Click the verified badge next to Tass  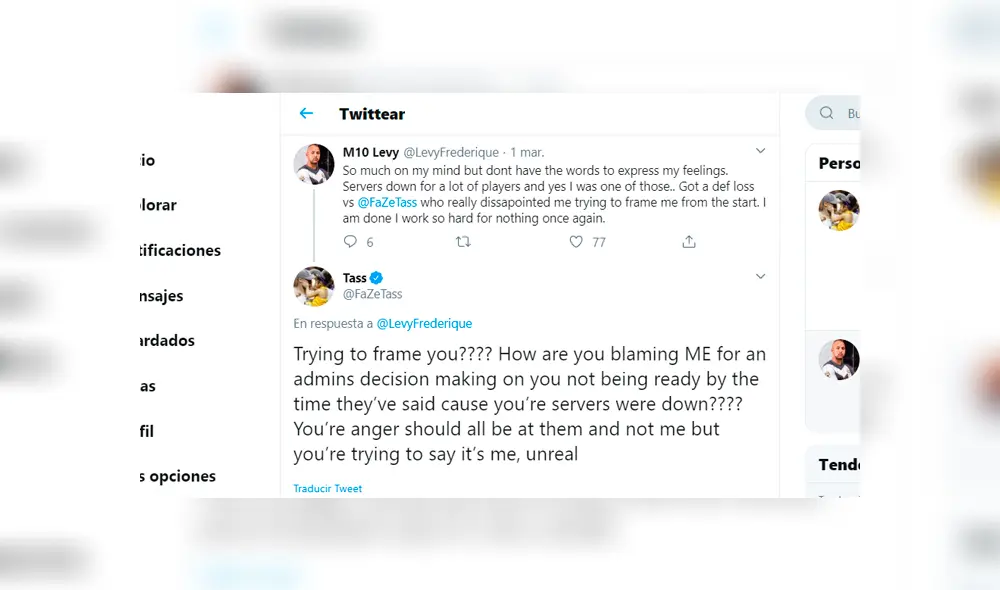coord(377,278)
